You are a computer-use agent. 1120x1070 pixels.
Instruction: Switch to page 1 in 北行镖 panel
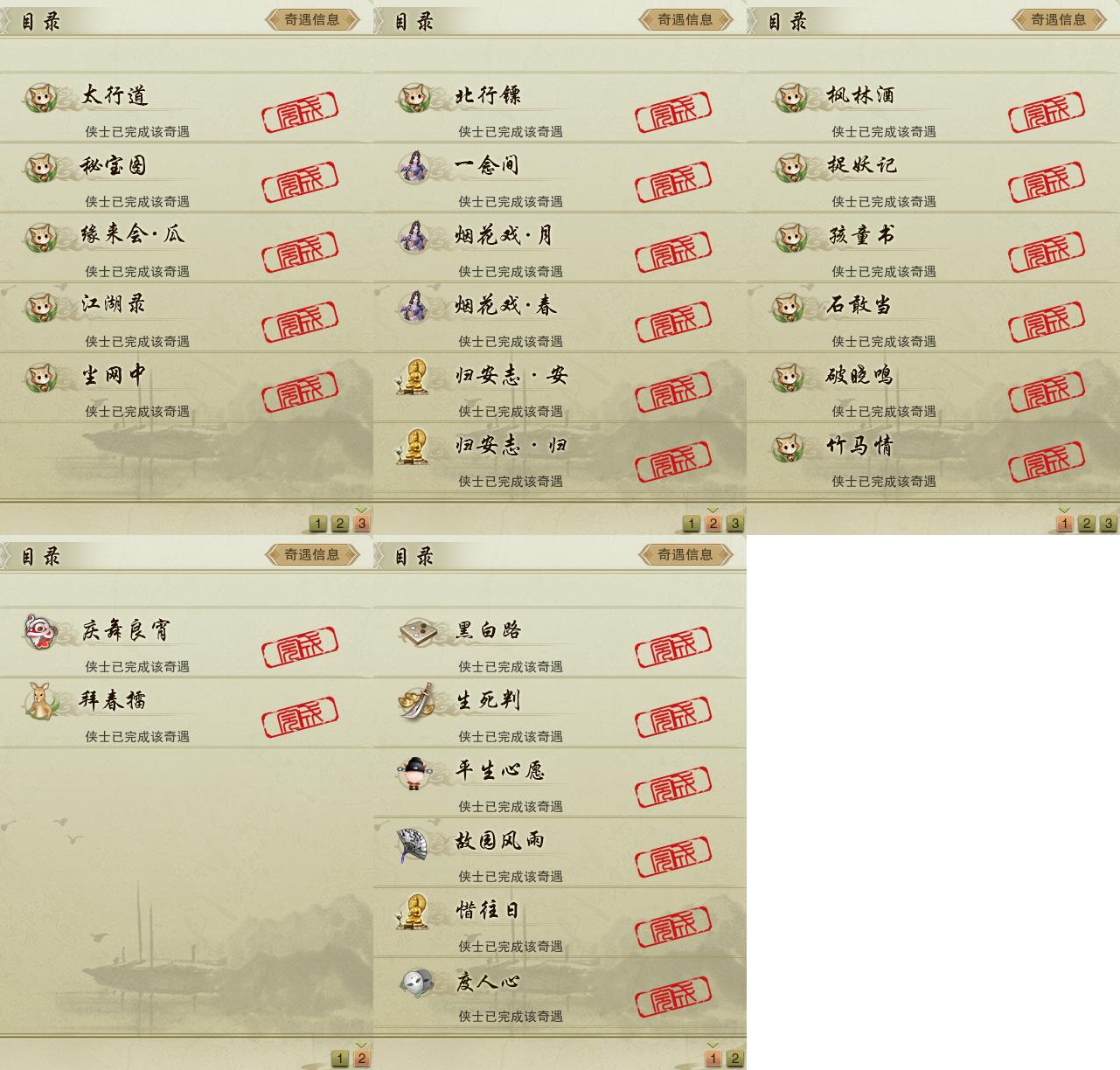(692, 524)
